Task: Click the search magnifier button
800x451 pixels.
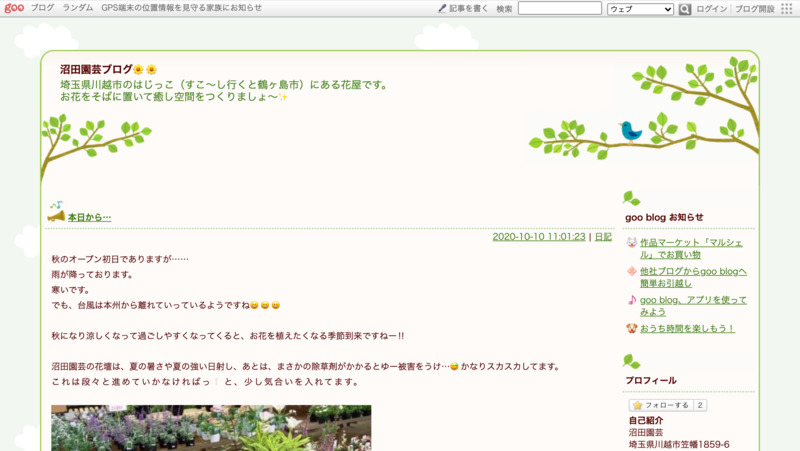Action: point(684,9)
